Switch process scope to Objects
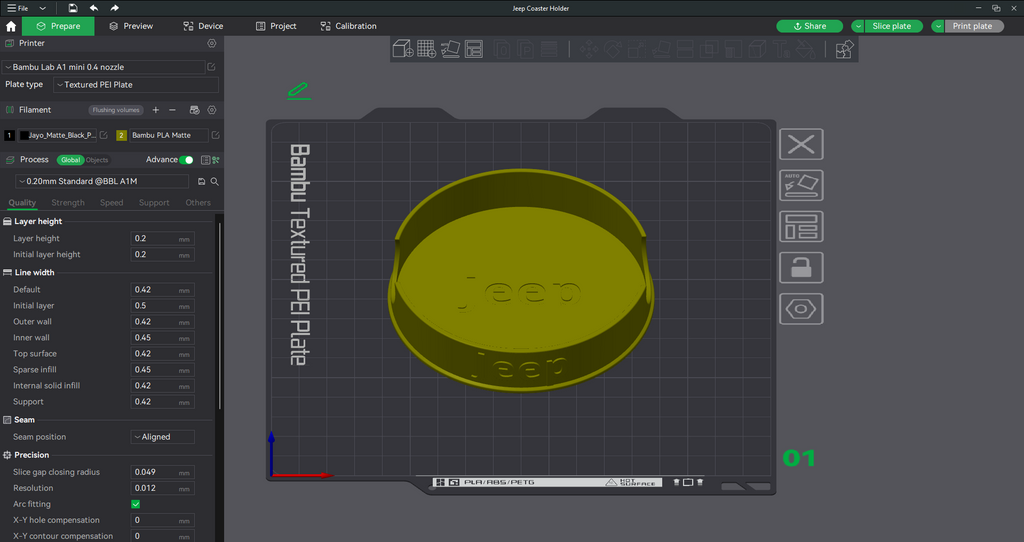 (97, 160)
